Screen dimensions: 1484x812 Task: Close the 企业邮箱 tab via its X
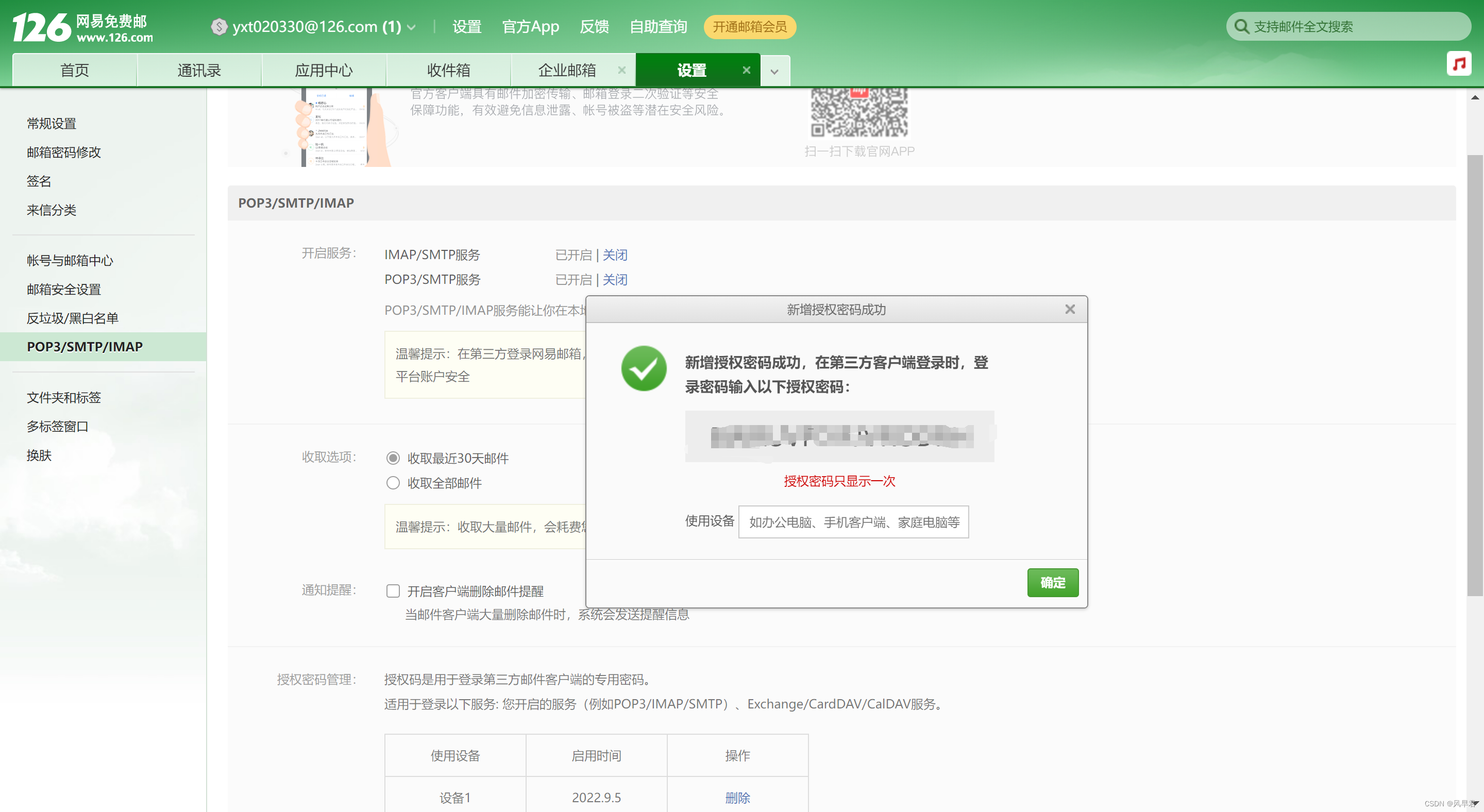point(621,70)
